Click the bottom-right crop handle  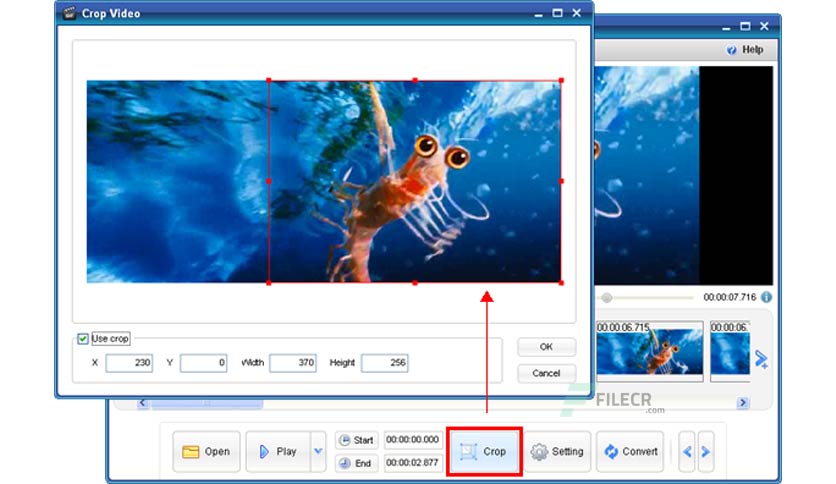[x=561, y=283]
